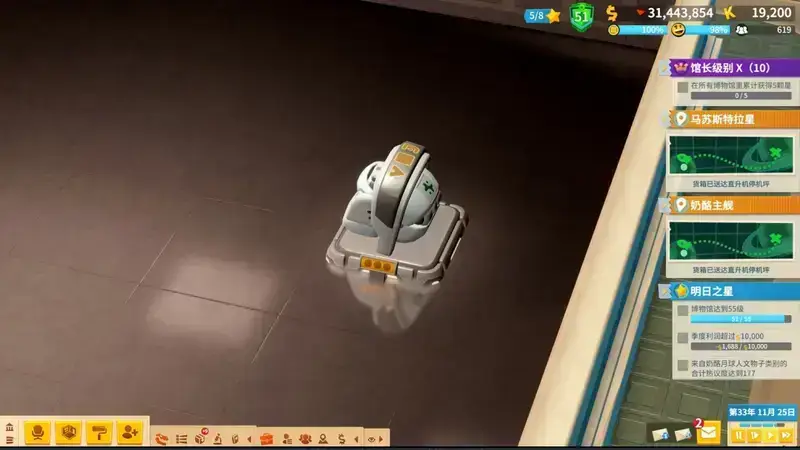Viewport: 800px width, 450px height.
Task: Toggle the eye visibility view icon
Action: 373,438
